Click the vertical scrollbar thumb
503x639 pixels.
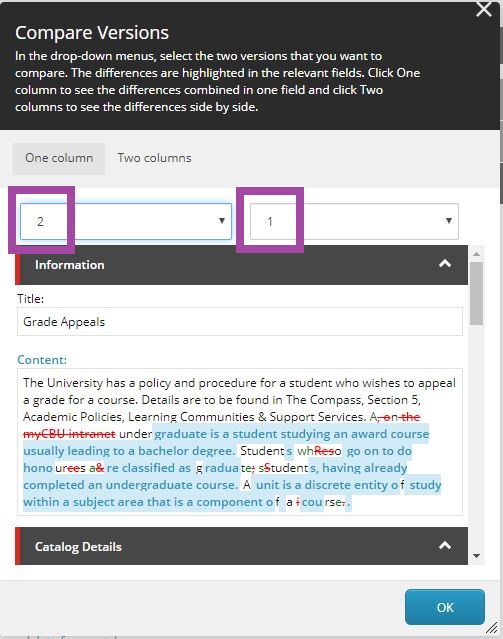(477, 293)
